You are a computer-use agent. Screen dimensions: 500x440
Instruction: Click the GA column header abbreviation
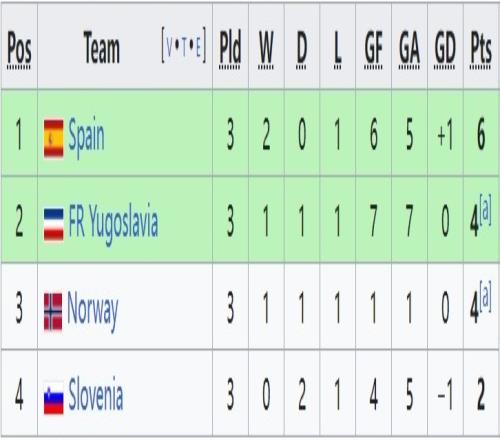(x=409, y=49)
